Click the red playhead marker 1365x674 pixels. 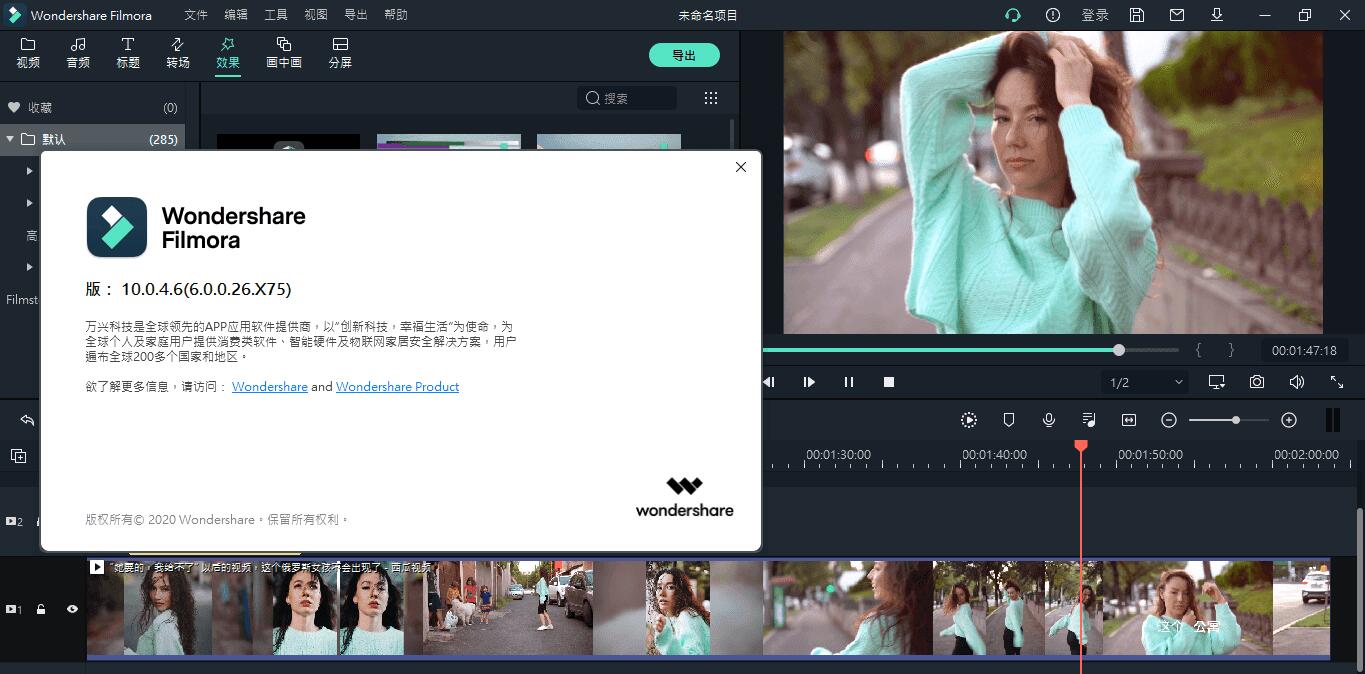pyautogui.click(x=1081, y=445)
